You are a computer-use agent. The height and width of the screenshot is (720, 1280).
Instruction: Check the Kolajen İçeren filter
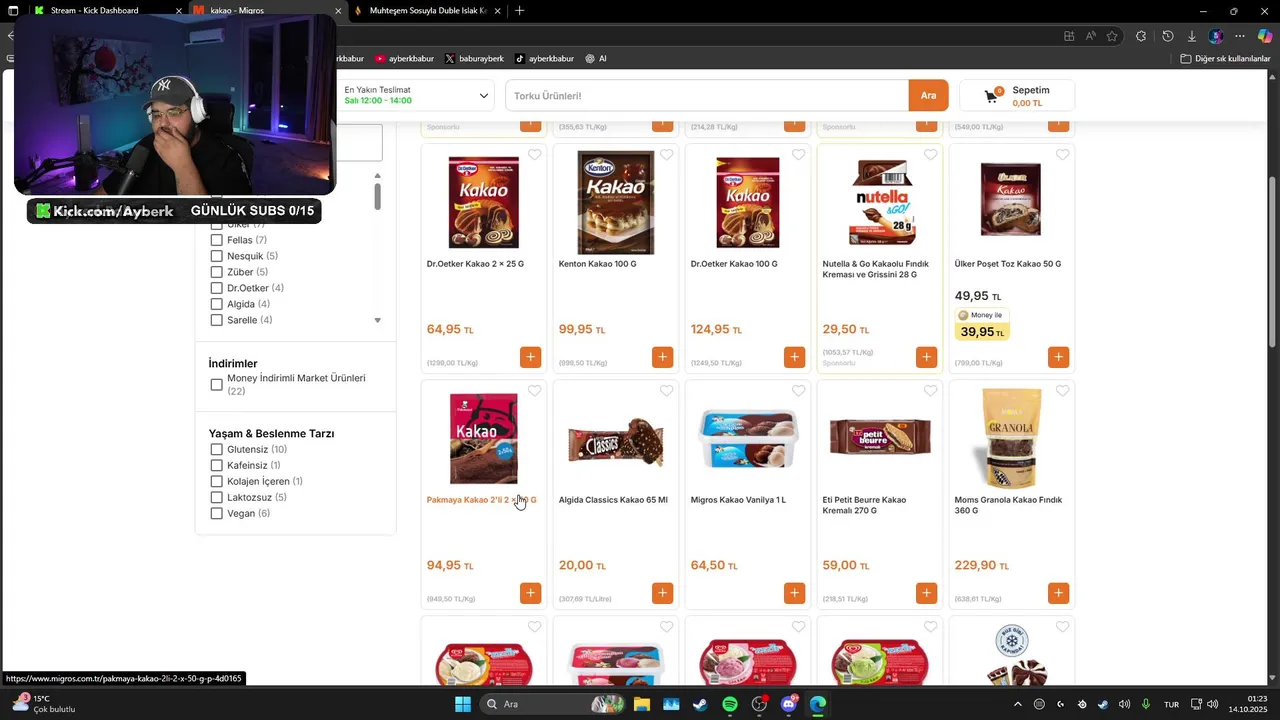(216, 481)
